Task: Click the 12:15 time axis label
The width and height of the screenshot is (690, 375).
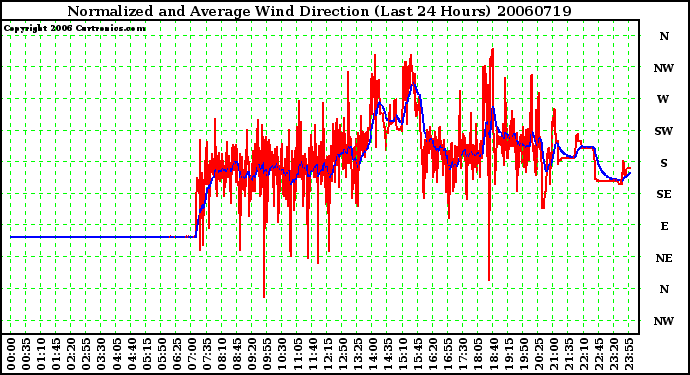Action: (x=327, y=354)
